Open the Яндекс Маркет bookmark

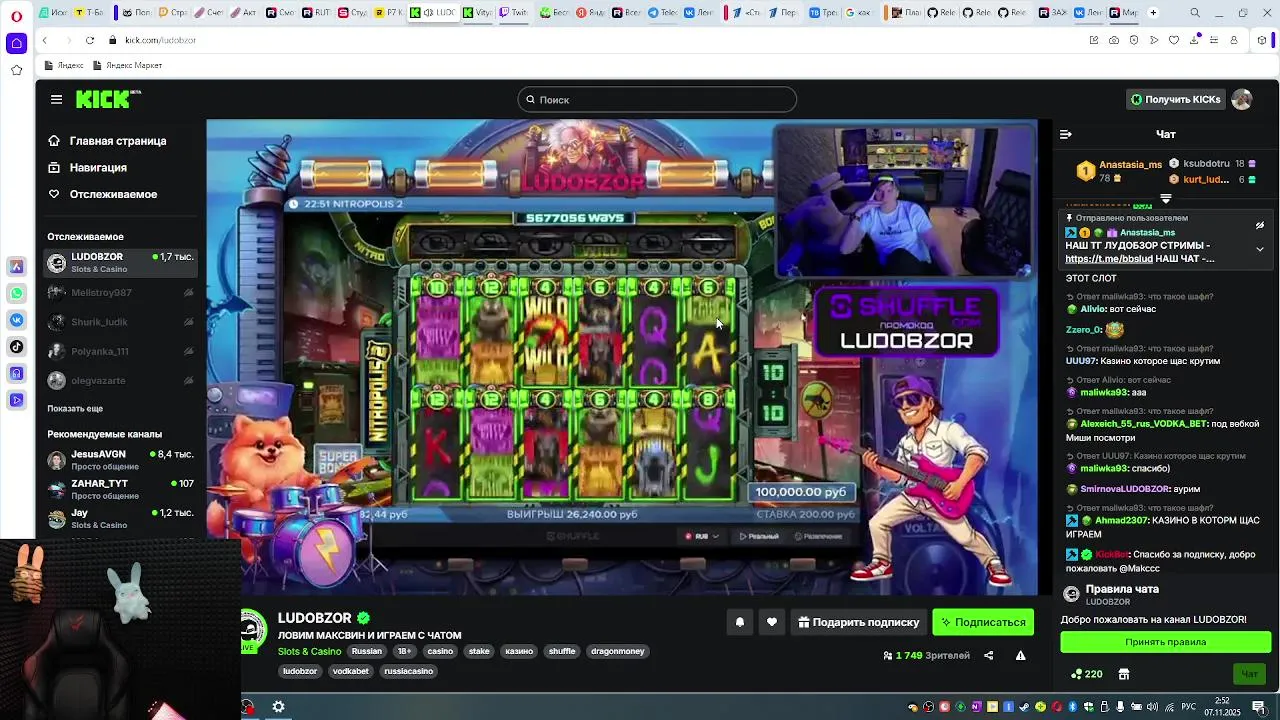[127, 65]
